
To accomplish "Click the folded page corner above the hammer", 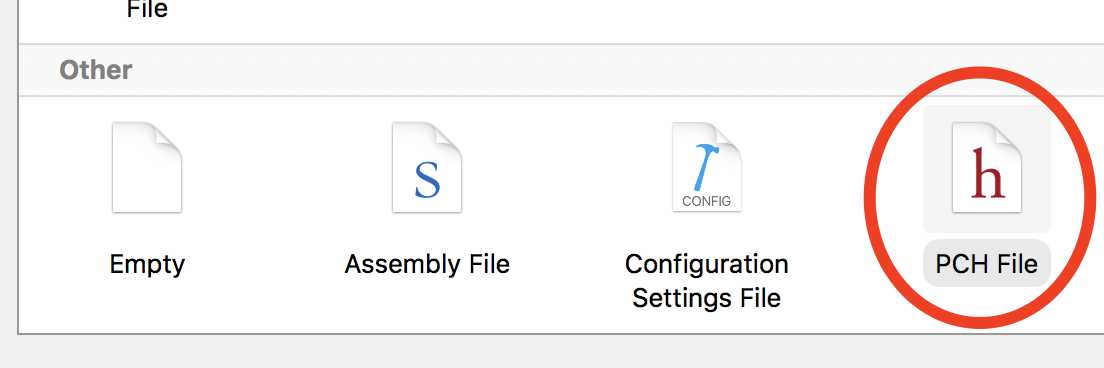I will (727, 137).
